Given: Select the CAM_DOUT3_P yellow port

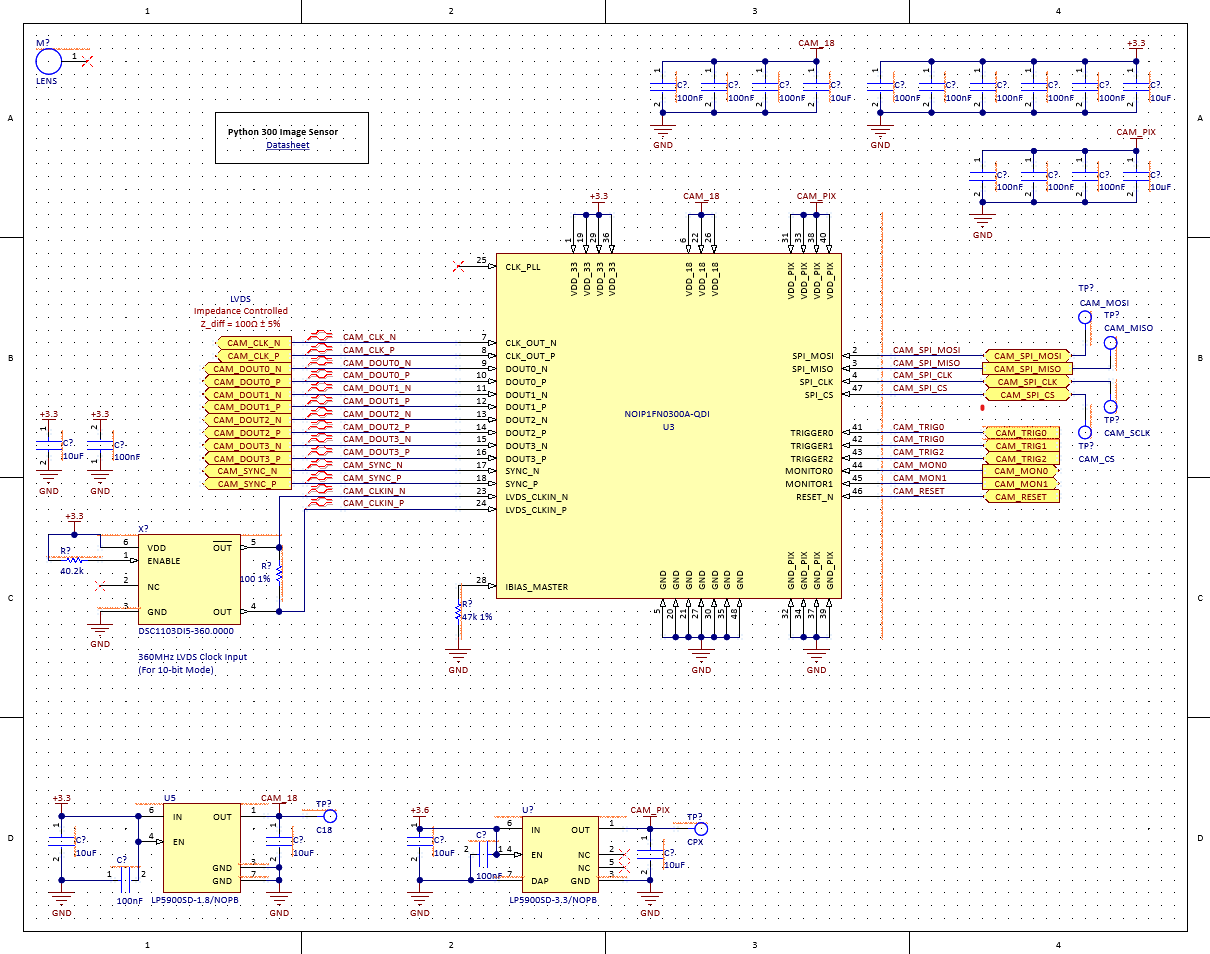Looking at the screenshot, I should coord(246,458).
